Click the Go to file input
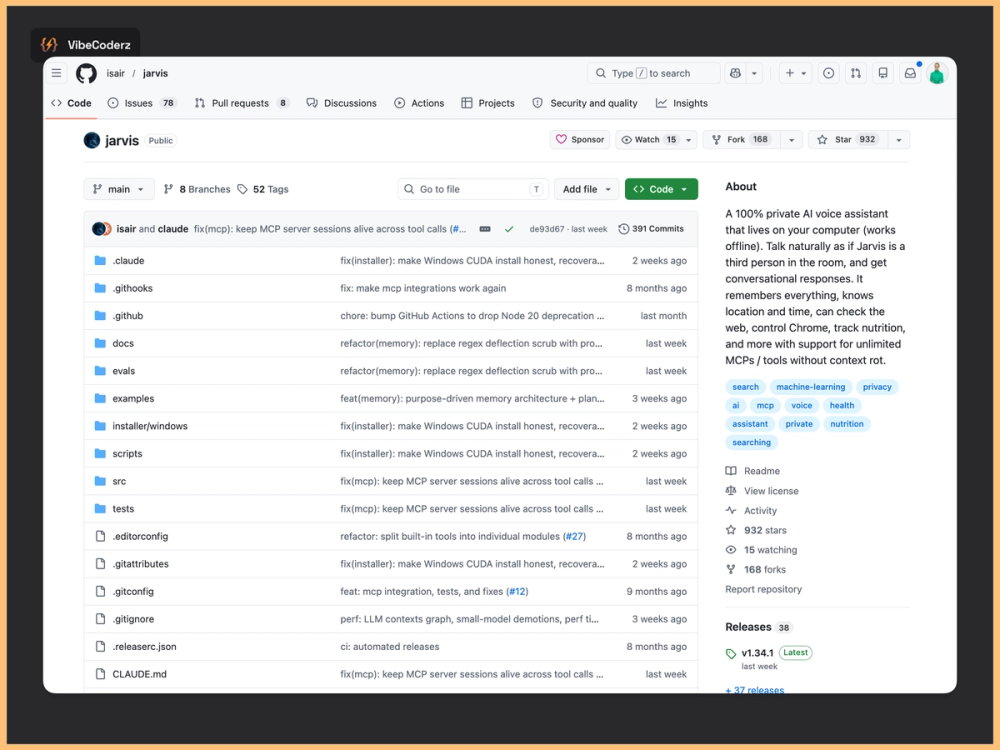This screenshot has height=750, width=1000. click(x=473, y=189)
